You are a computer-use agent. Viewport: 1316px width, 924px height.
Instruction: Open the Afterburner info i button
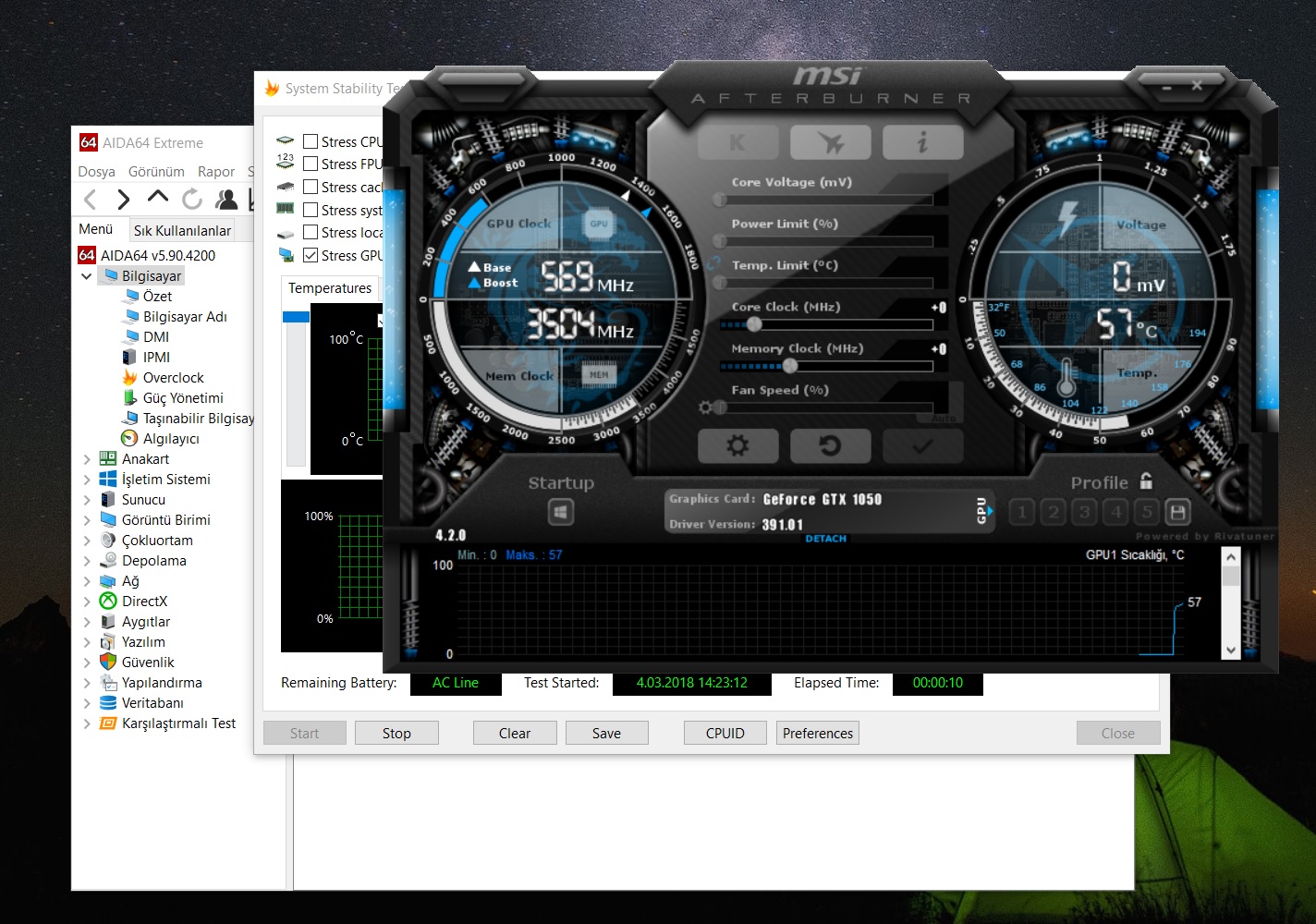922,142
